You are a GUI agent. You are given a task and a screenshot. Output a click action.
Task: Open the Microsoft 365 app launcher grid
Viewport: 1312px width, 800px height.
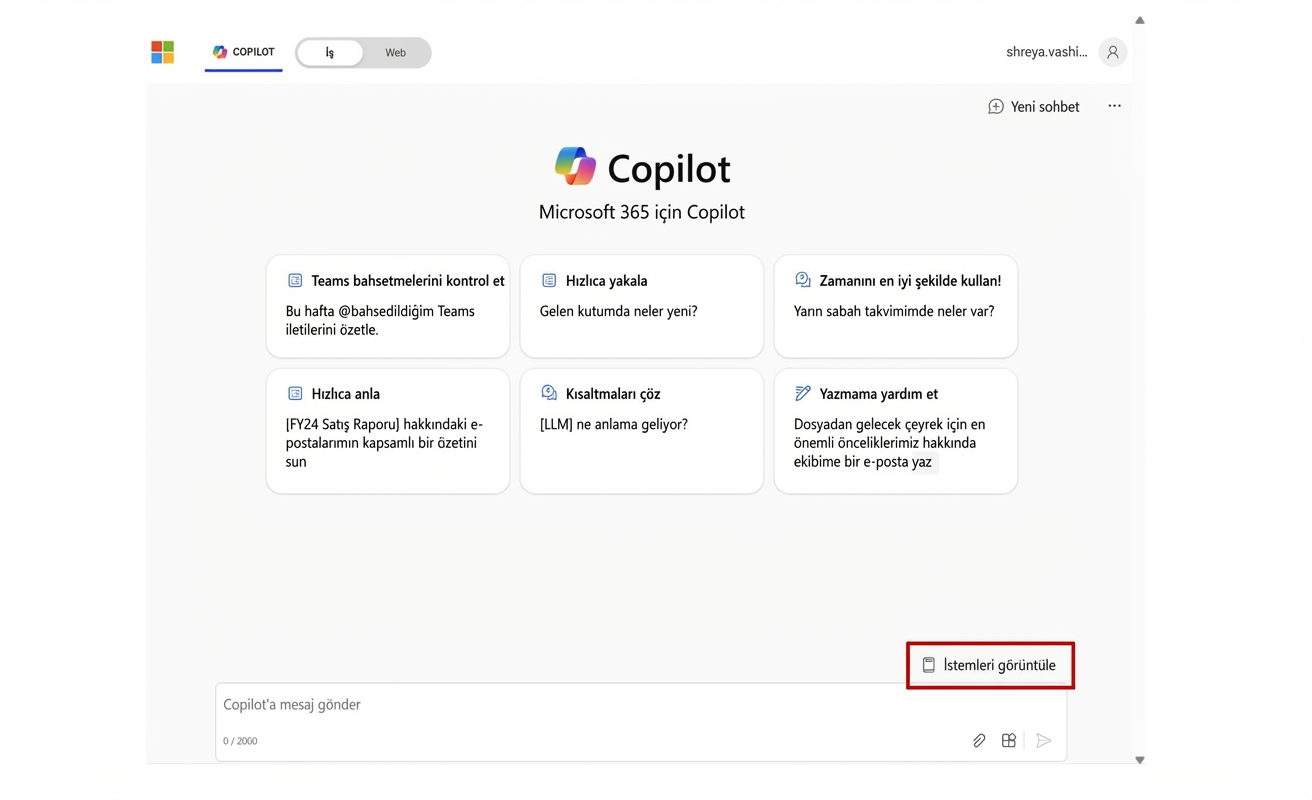(162, 51)
